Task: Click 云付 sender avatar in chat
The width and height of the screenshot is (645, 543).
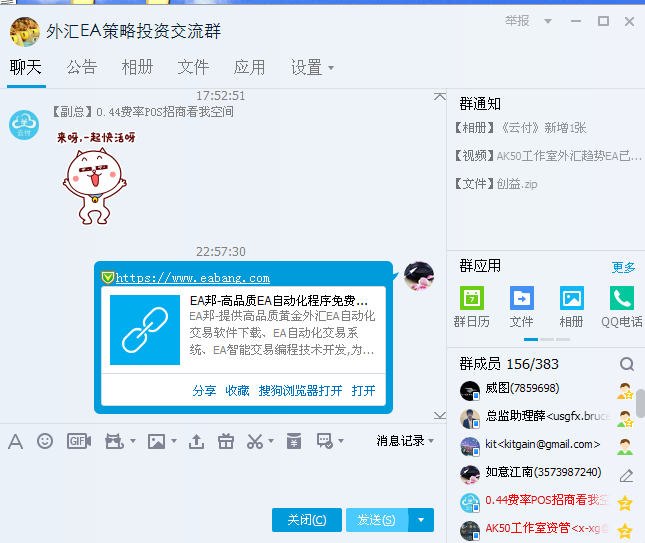Action: pos(24,125)
